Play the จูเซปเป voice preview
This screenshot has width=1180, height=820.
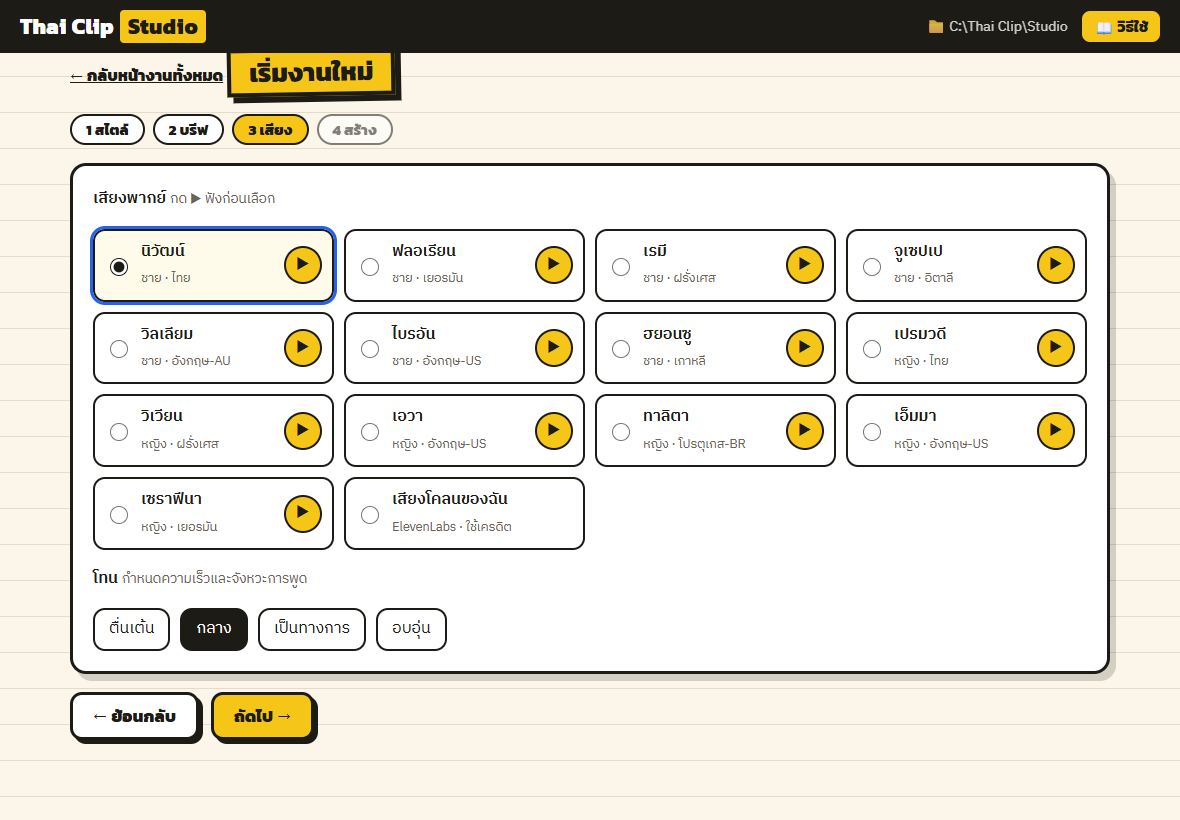pyautogui.click(x=1056, y=265)
